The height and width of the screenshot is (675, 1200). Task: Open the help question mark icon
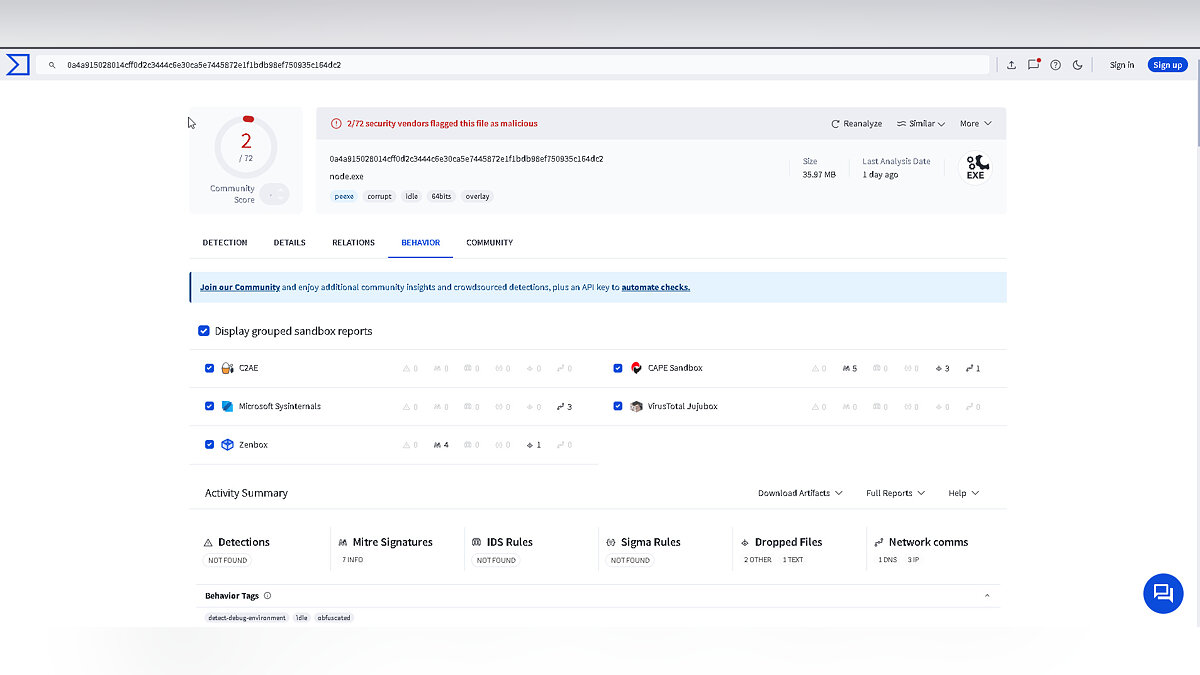(1055, 65)
